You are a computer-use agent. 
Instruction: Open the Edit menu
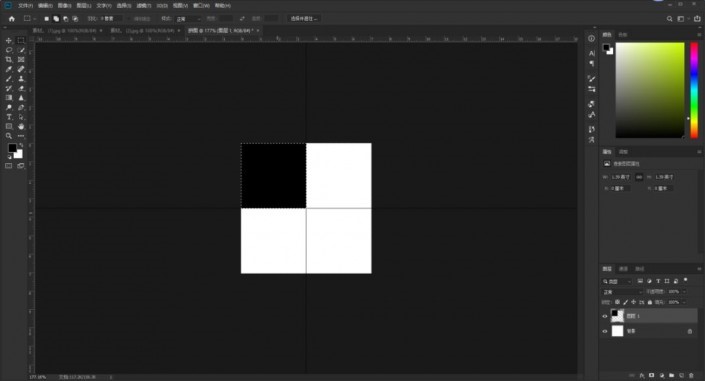[45, 6]
